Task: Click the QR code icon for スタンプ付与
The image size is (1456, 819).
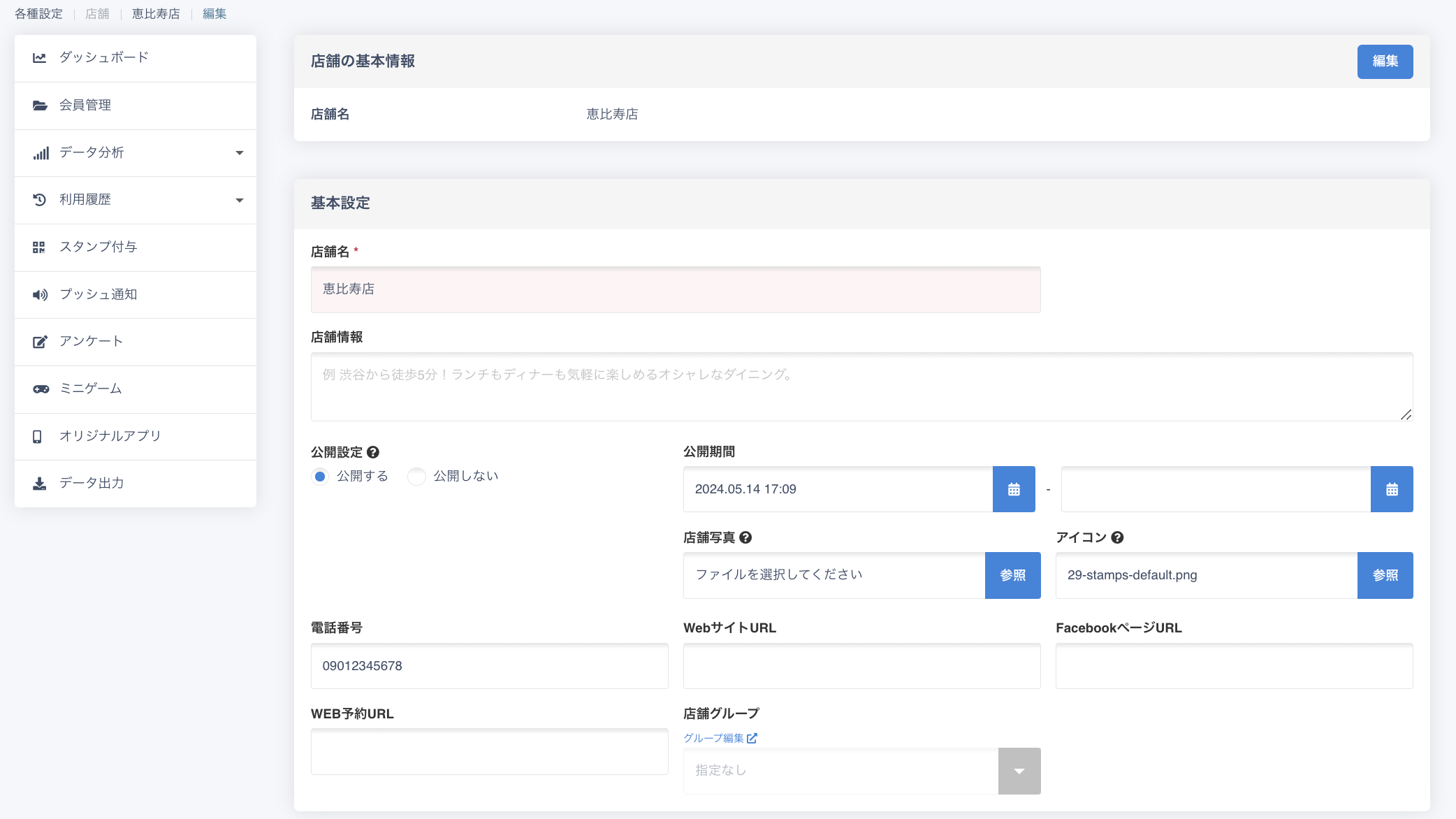Action: tap(39, 247)
